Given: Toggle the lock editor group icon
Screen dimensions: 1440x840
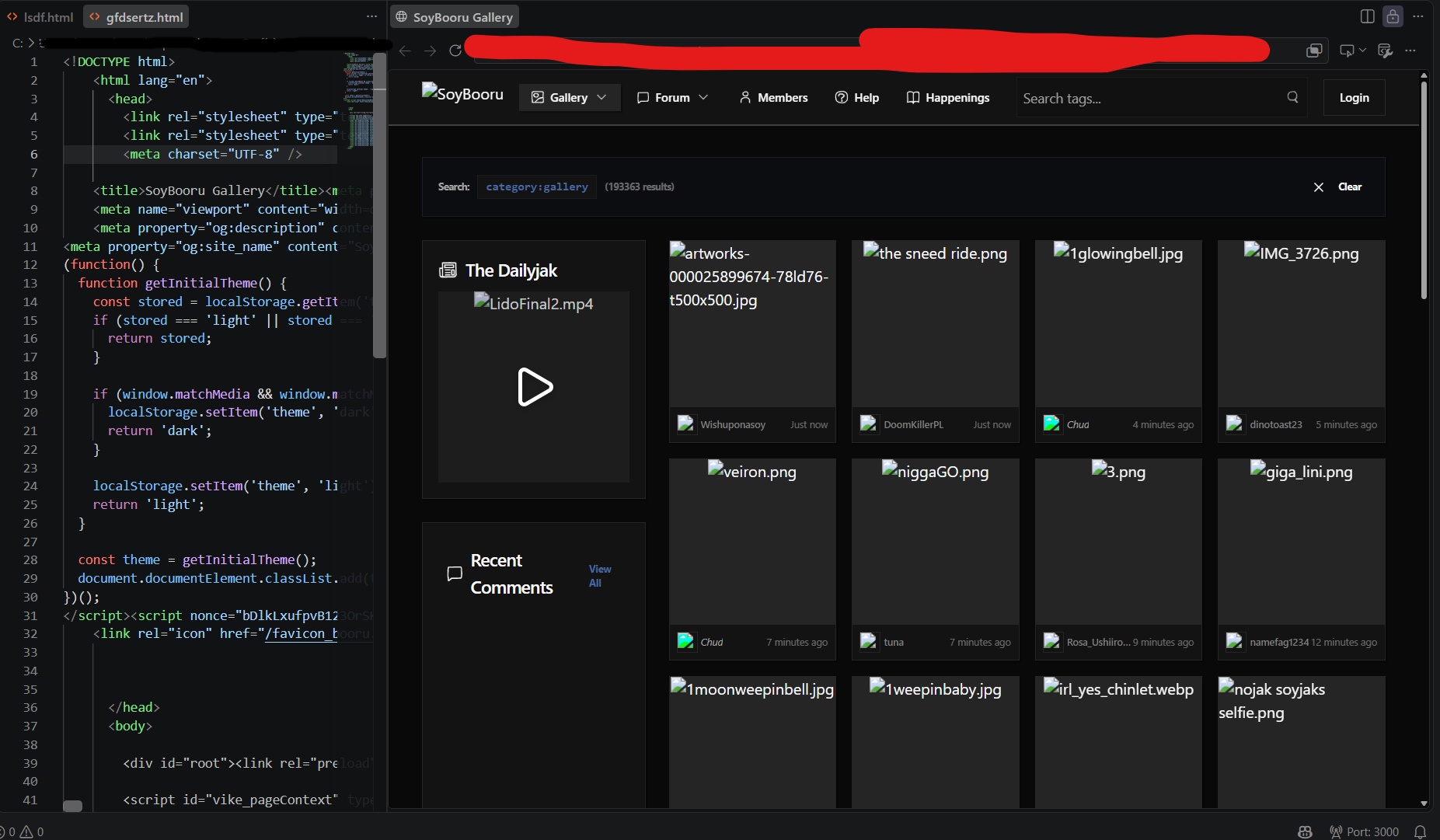Looking at the screenshot, I should (1393, 16).
